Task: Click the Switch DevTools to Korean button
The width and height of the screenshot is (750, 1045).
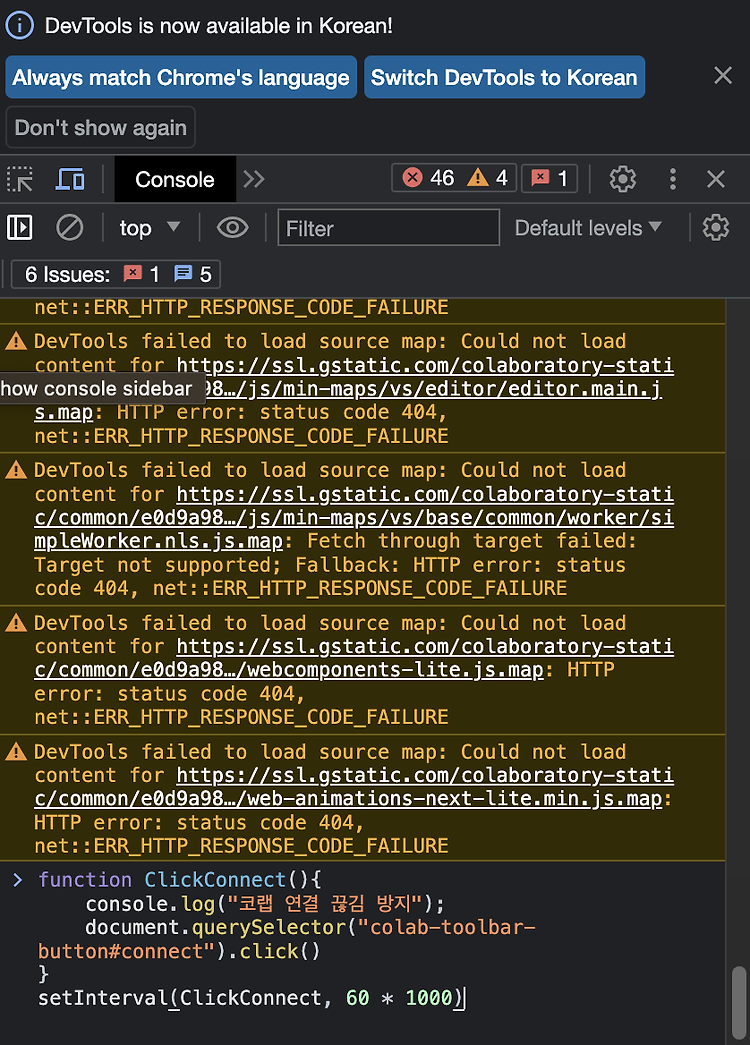Action: [x=504, y=77]
